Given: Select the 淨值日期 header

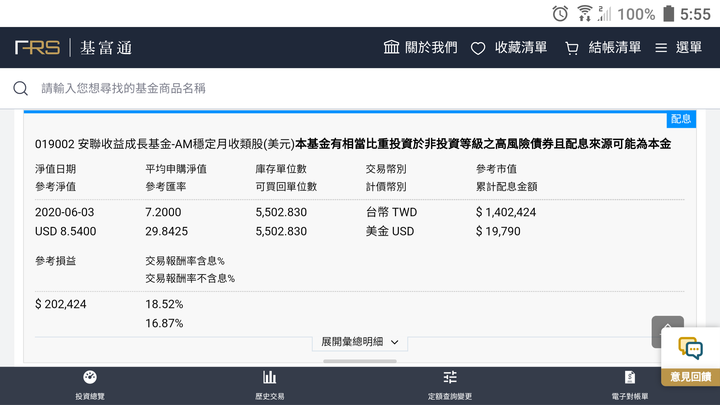Looking at the screenshot, I should pos(55,169).
